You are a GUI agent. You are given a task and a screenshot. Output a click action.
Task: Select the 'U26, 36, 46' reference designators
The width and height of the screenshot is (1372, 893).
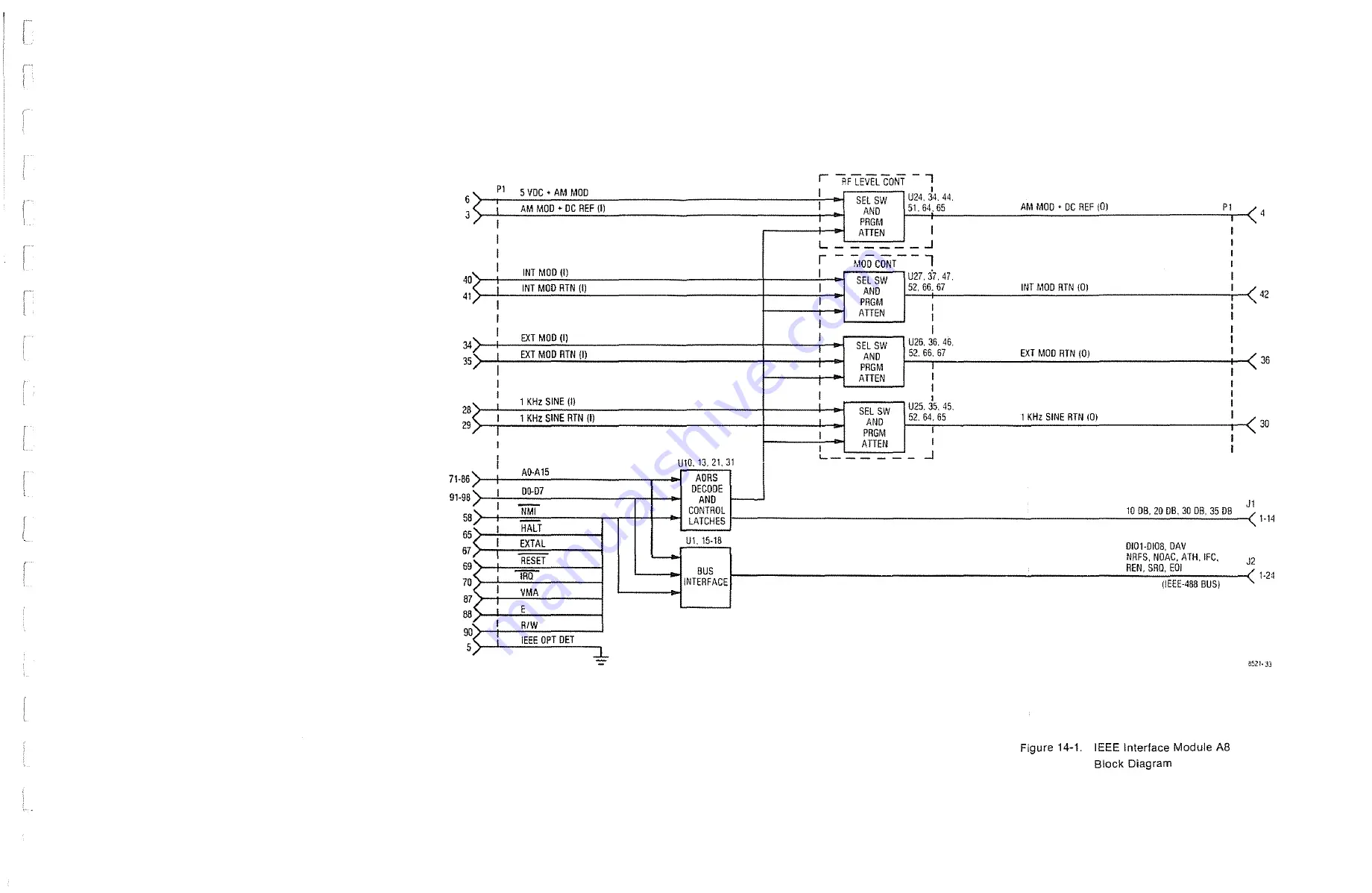[931, 342]
